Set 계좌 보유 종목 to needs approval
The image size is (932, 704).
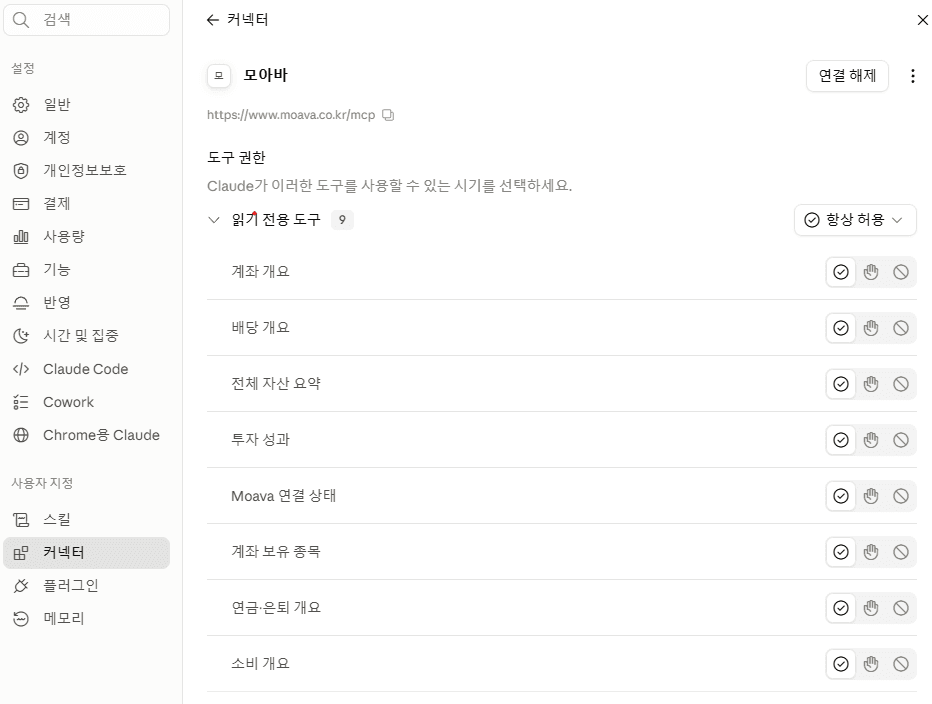click(871, 552)
